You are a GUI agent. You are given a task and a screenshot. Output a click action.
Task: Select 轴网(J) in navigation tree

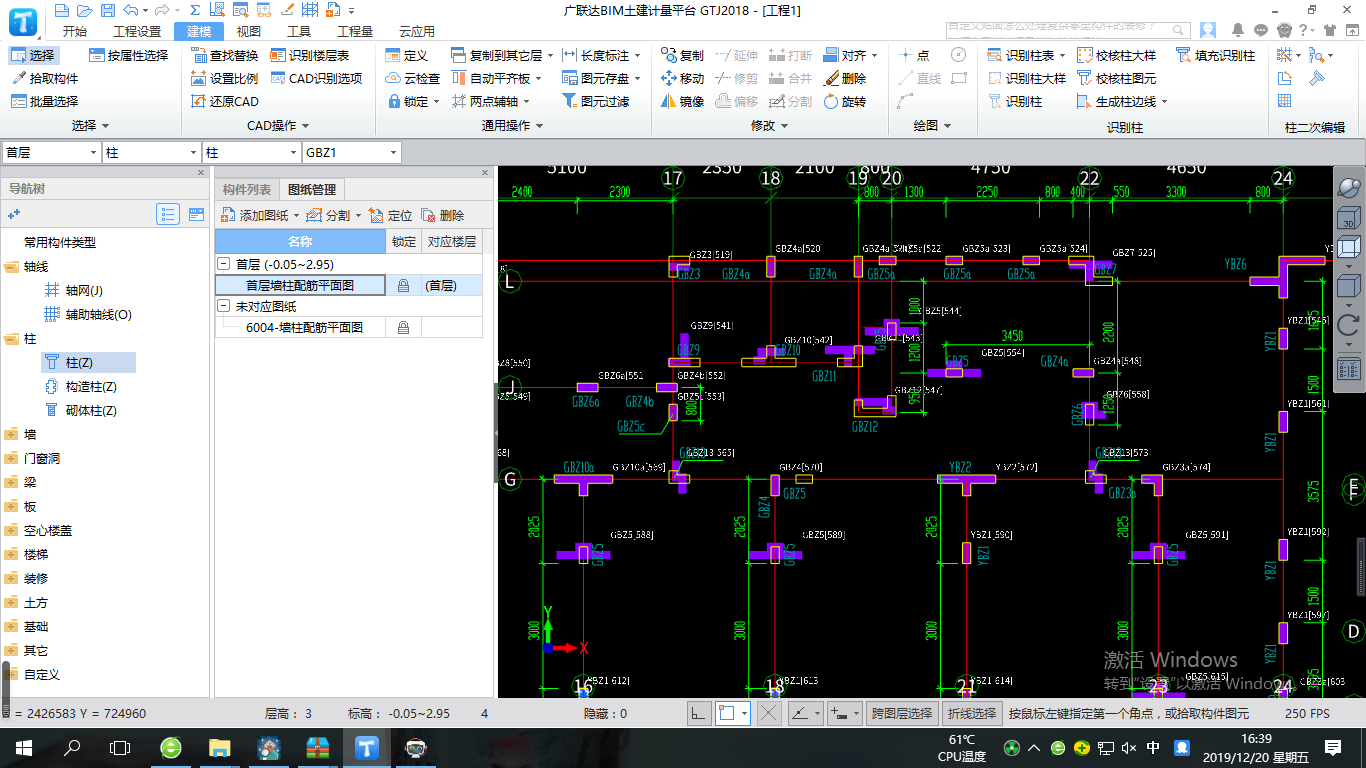75,290
